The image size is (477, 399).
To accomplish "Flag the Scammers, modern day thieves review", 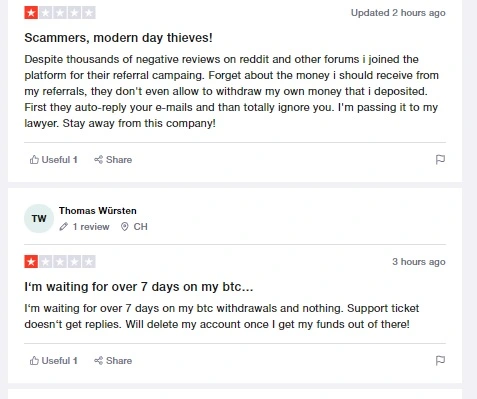I will (x=440, y=160).
